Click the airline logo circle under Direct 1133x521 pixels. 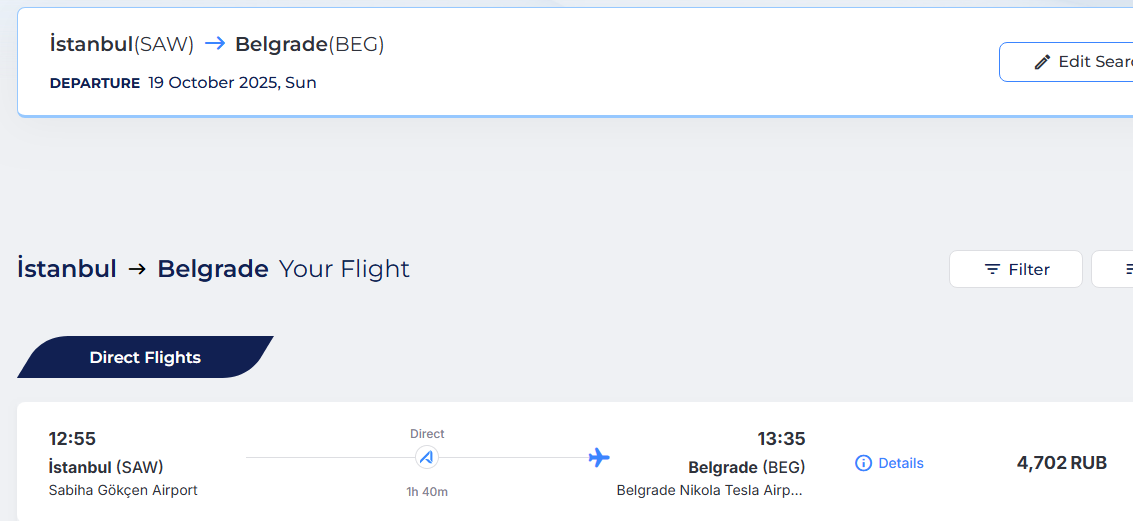tap(427, 457)
